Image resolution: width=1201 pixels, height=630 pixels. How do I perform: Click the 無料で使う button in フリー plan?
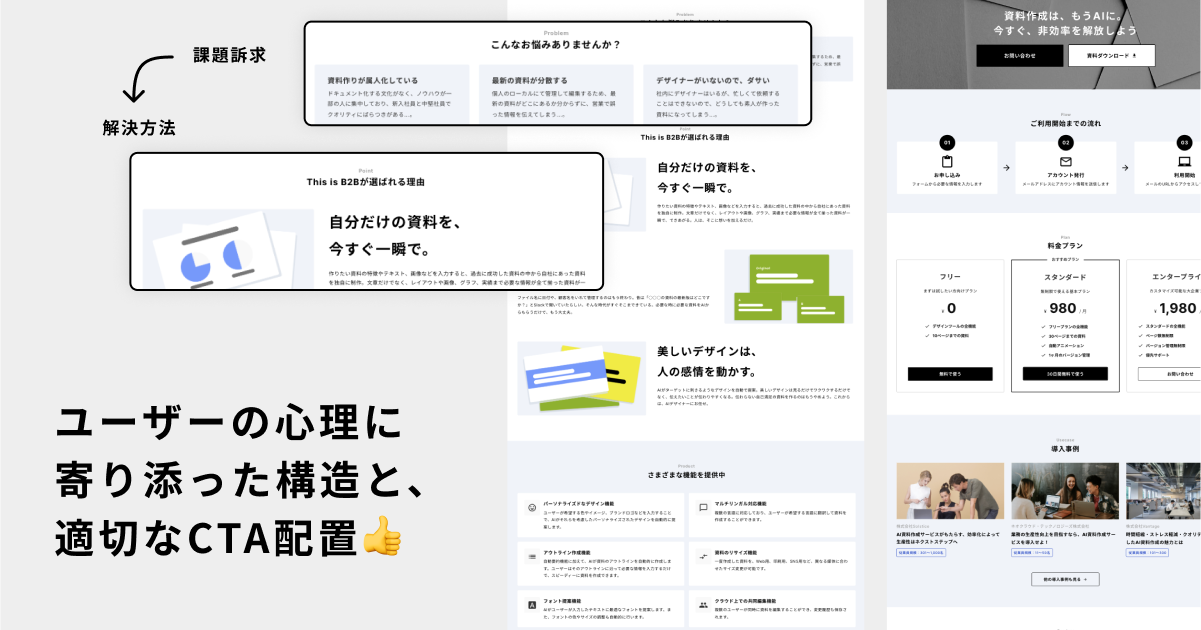coord(950,374)
